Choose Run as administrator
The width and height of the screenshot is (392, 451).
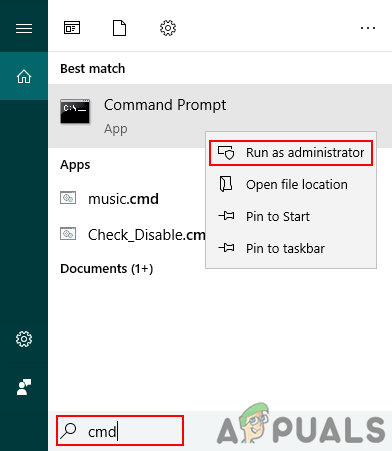[291, 153]
